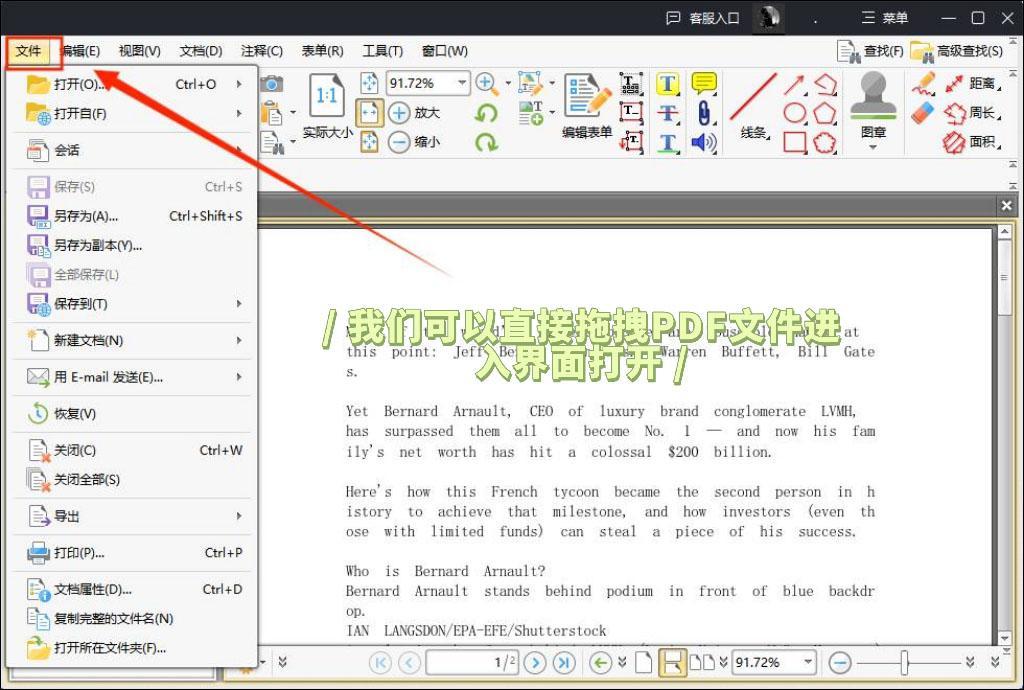Adjust the zoom slider at bottom right

(x=905, y=661)
